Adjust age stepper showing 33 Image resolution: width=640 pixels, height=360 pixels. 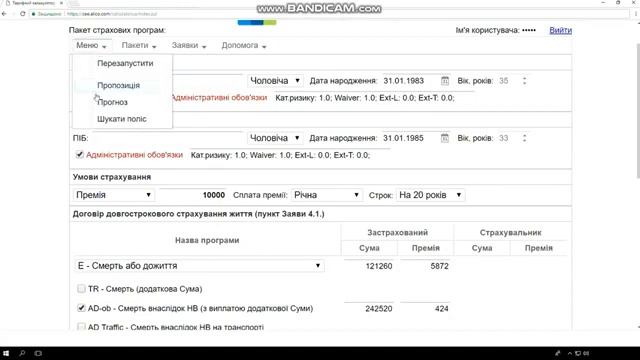(524, 138)
